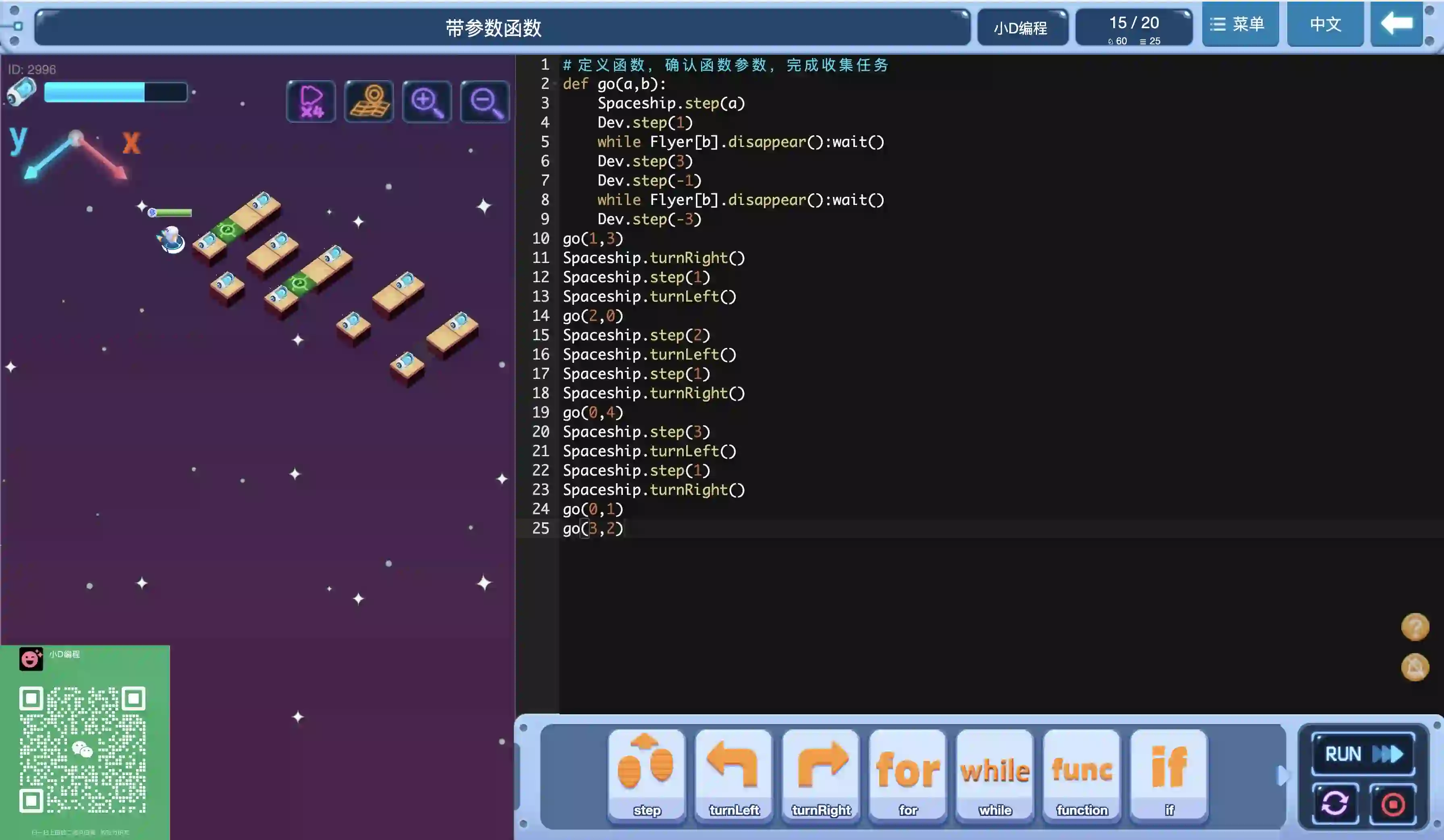Open the 菜单 menu
Viewport: 1444px width, 840px height.
(1240, 24)
